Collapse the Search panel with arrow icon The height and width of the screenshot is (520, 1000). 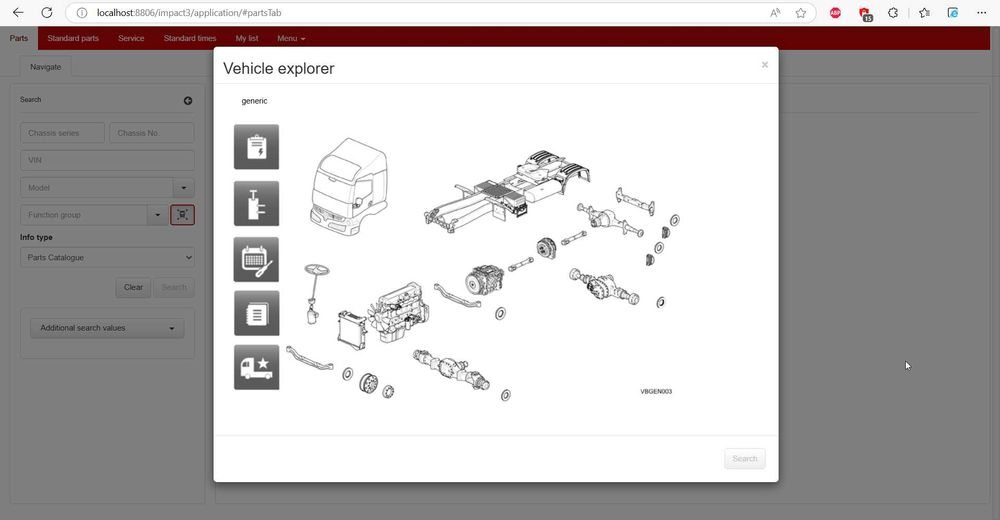[x=188, y=100]
